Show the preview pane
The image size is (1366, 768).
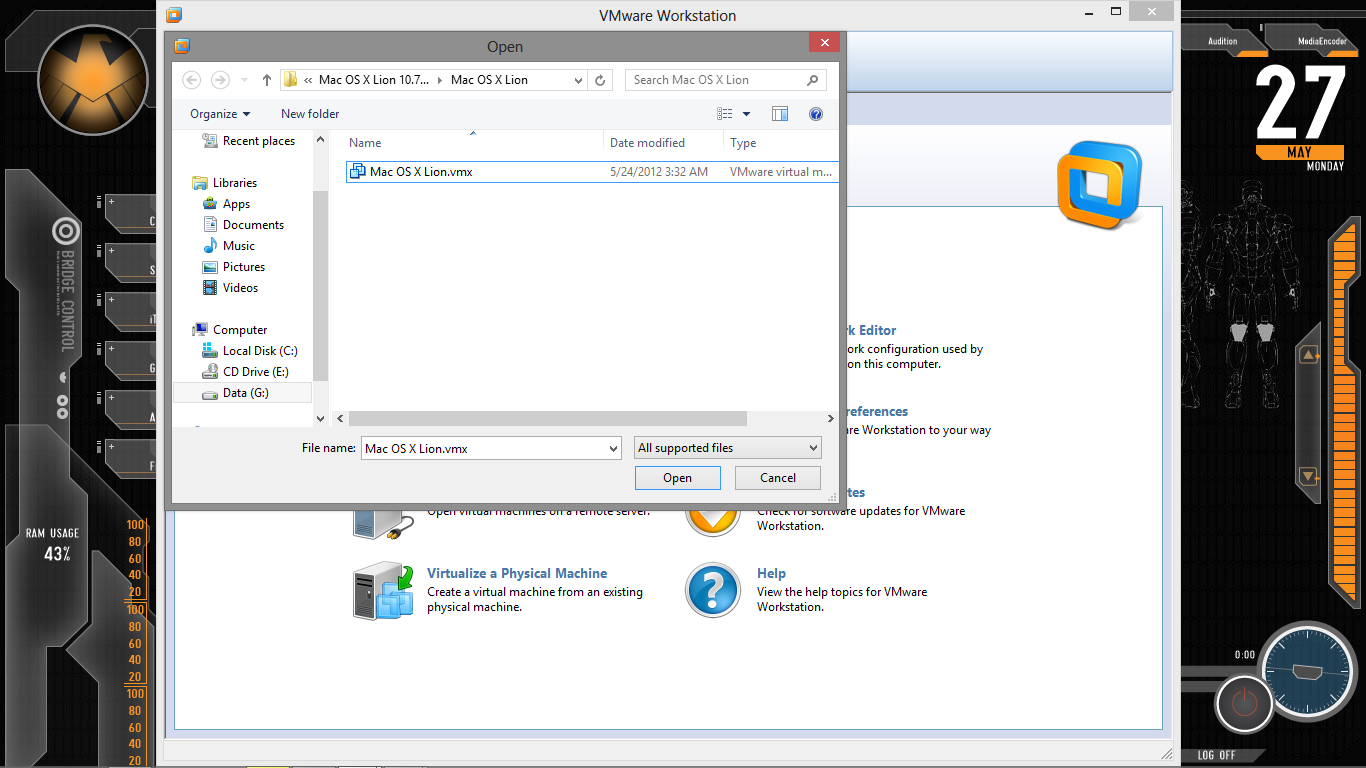780,114
